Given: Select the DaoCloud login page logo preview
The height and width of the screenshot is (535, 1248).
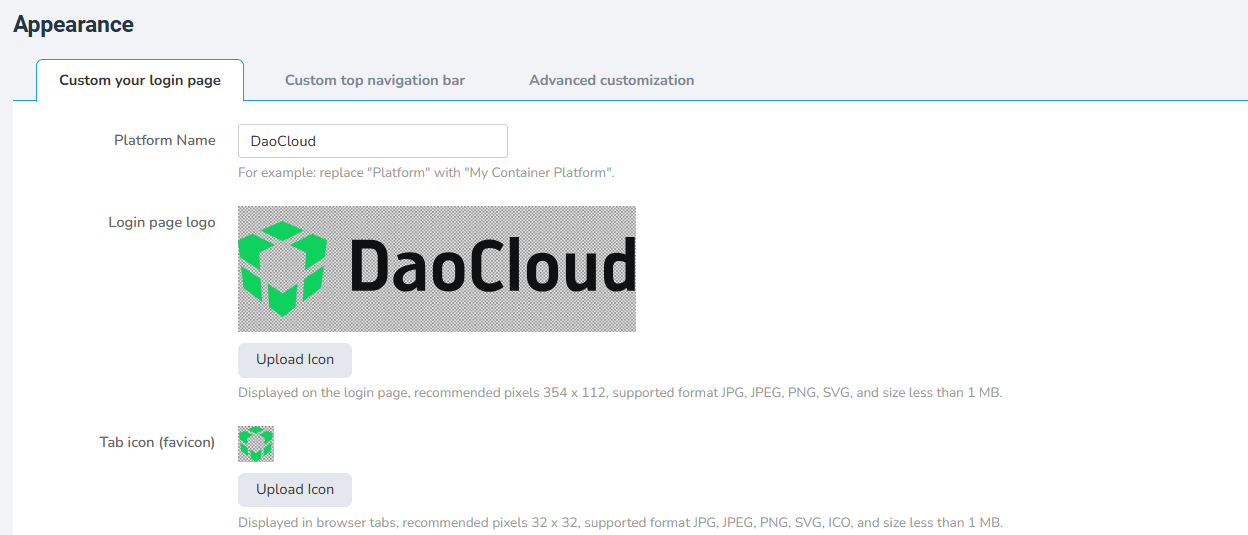Looking at the screenshot, I should tap(437, 268).
